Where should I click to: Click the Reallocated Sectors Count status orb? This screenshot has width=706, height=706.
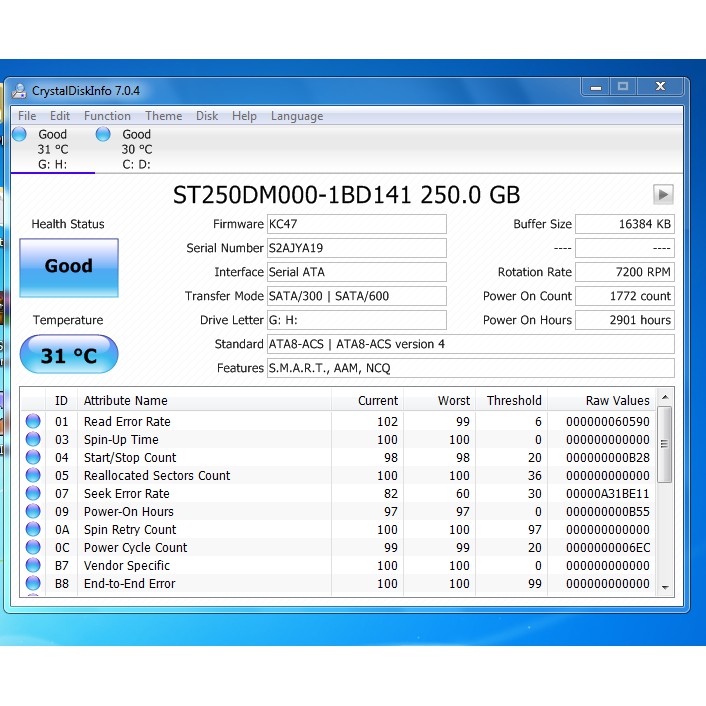(33, 476)
